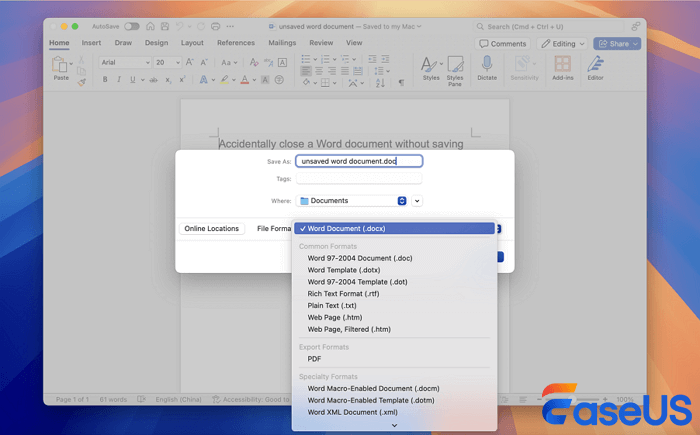Click the Print icon in title bar
700x435 pixels.
click(215, 26)
